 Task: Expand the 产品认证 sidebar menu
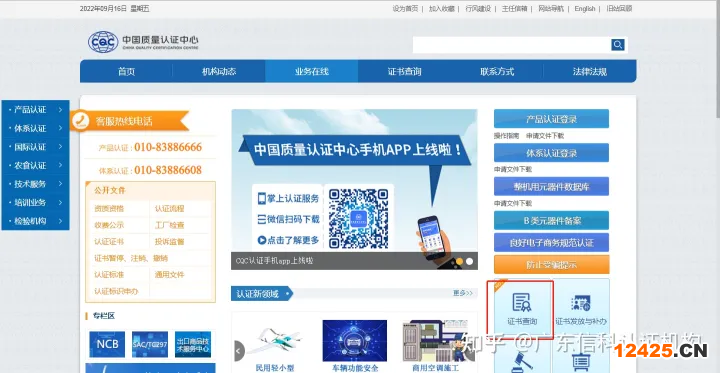pyautogui.click(x=36, y=110)
